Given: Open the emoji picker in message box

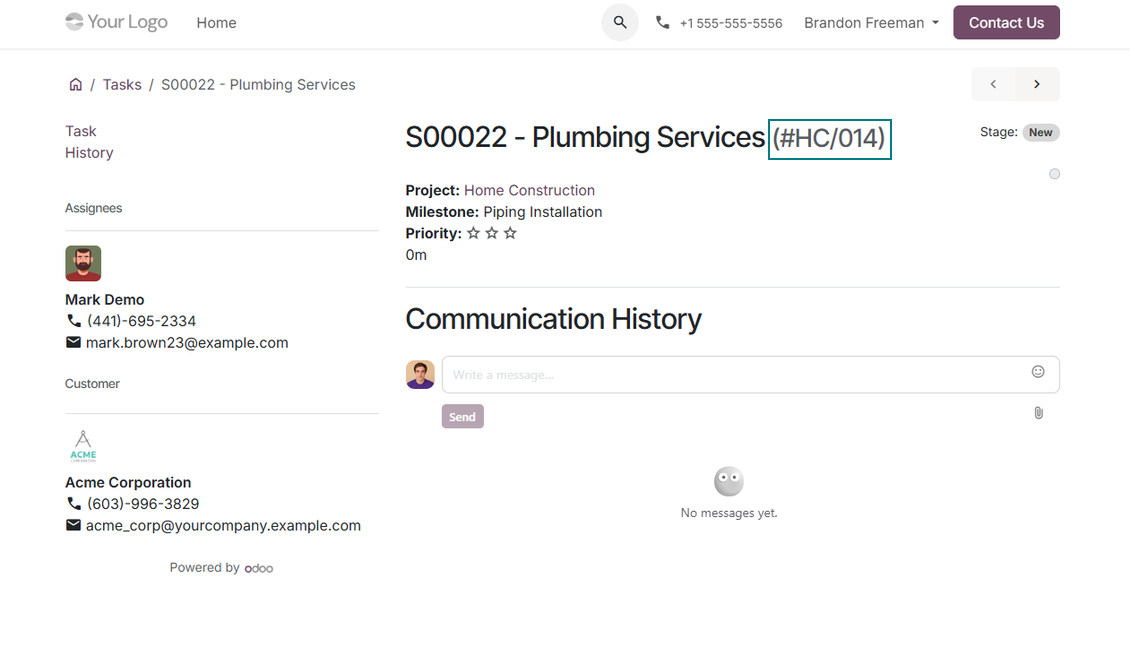Looking at the screenshot, I should (1038, 372).
